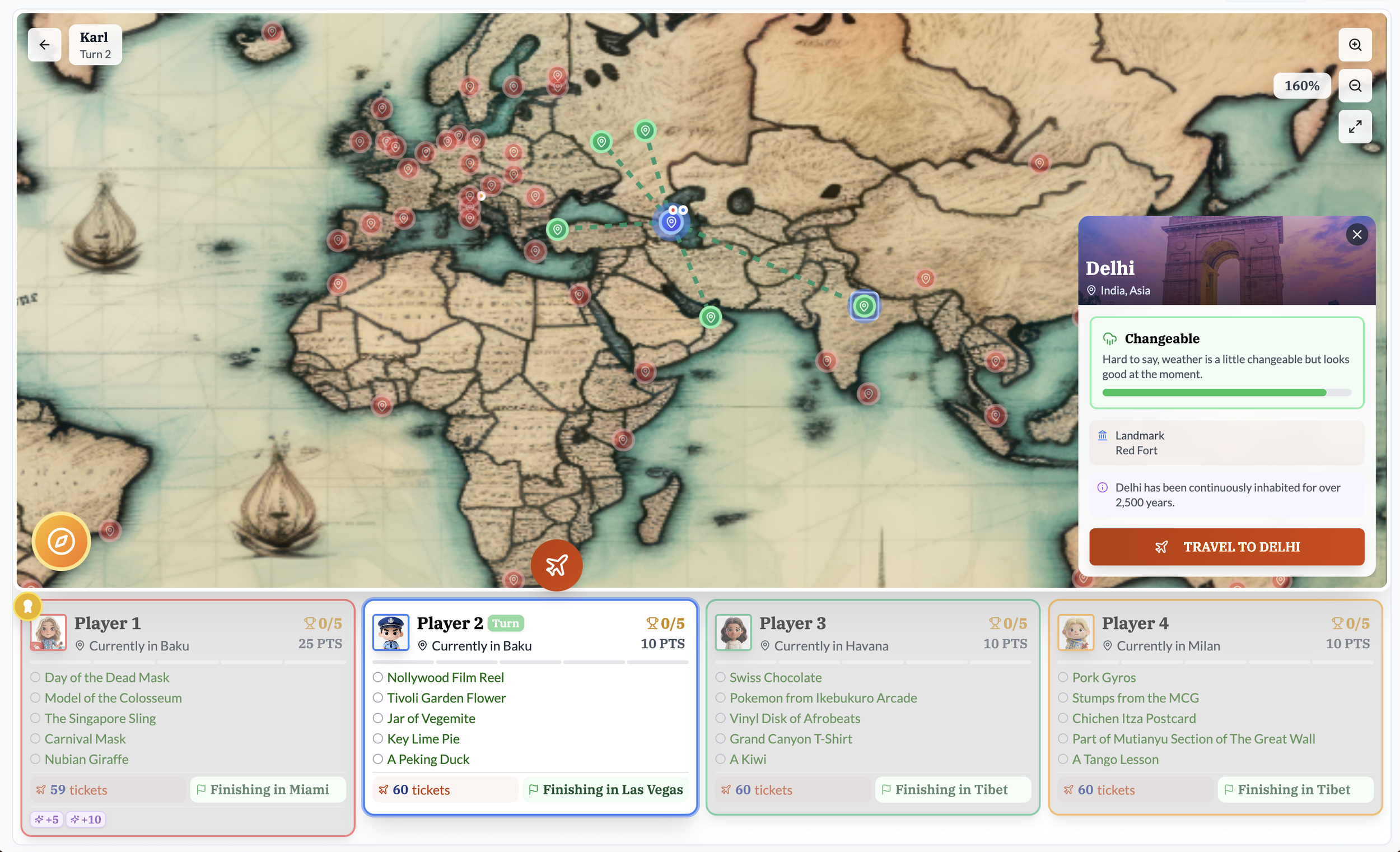The height and width of the screenshot is (852, 1400).
Task: Check the Nollywood Film Reel objective
Action: pyautogui.click(x=378, y=677)
